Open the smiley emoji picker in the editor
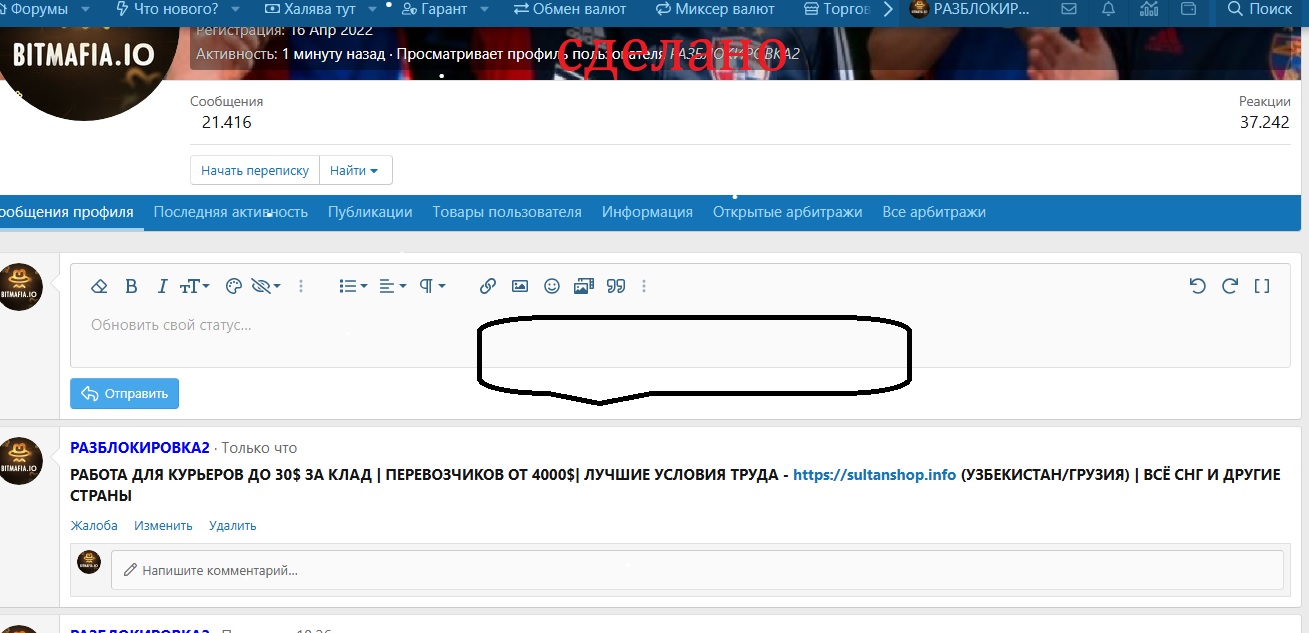This screenshot has height=633, width=1309. 552,286
